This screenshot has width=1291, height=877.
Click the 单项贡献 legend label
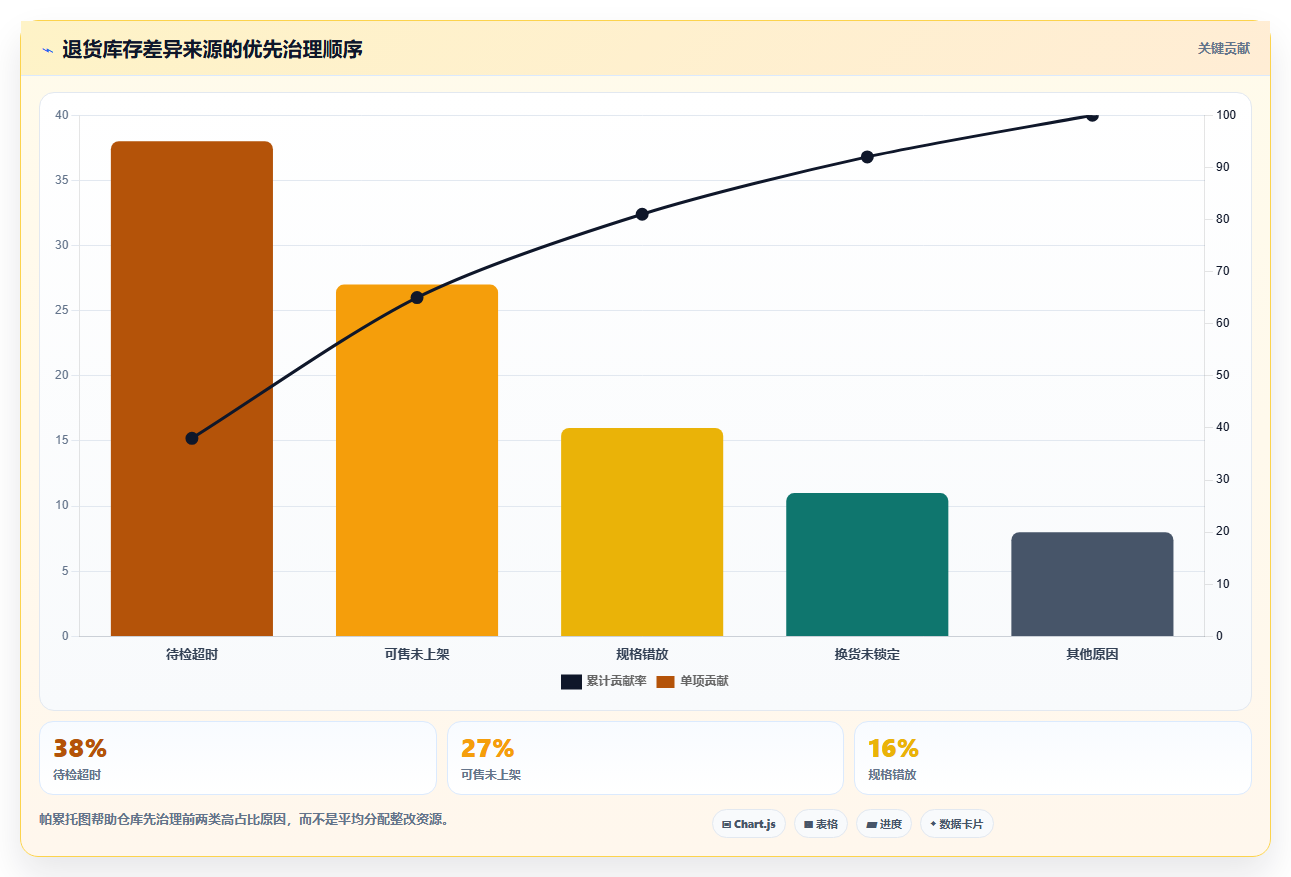704,681
